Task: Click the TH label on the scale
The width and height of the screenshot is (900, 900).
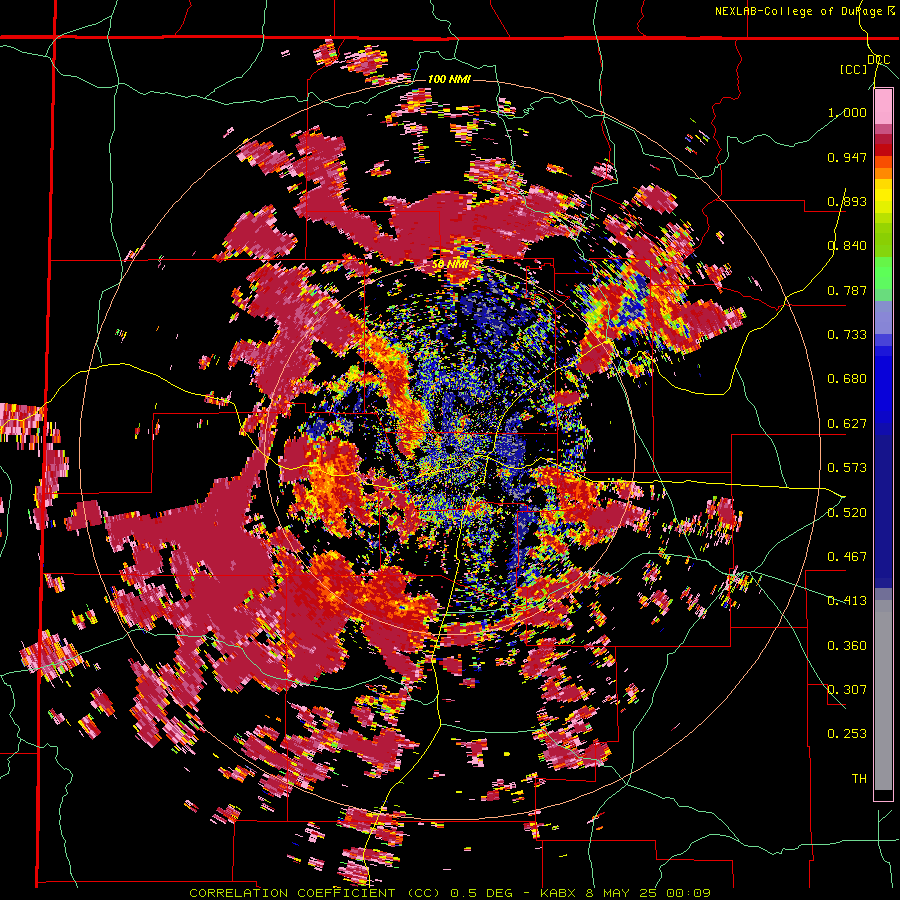Action: pos(859,779)
